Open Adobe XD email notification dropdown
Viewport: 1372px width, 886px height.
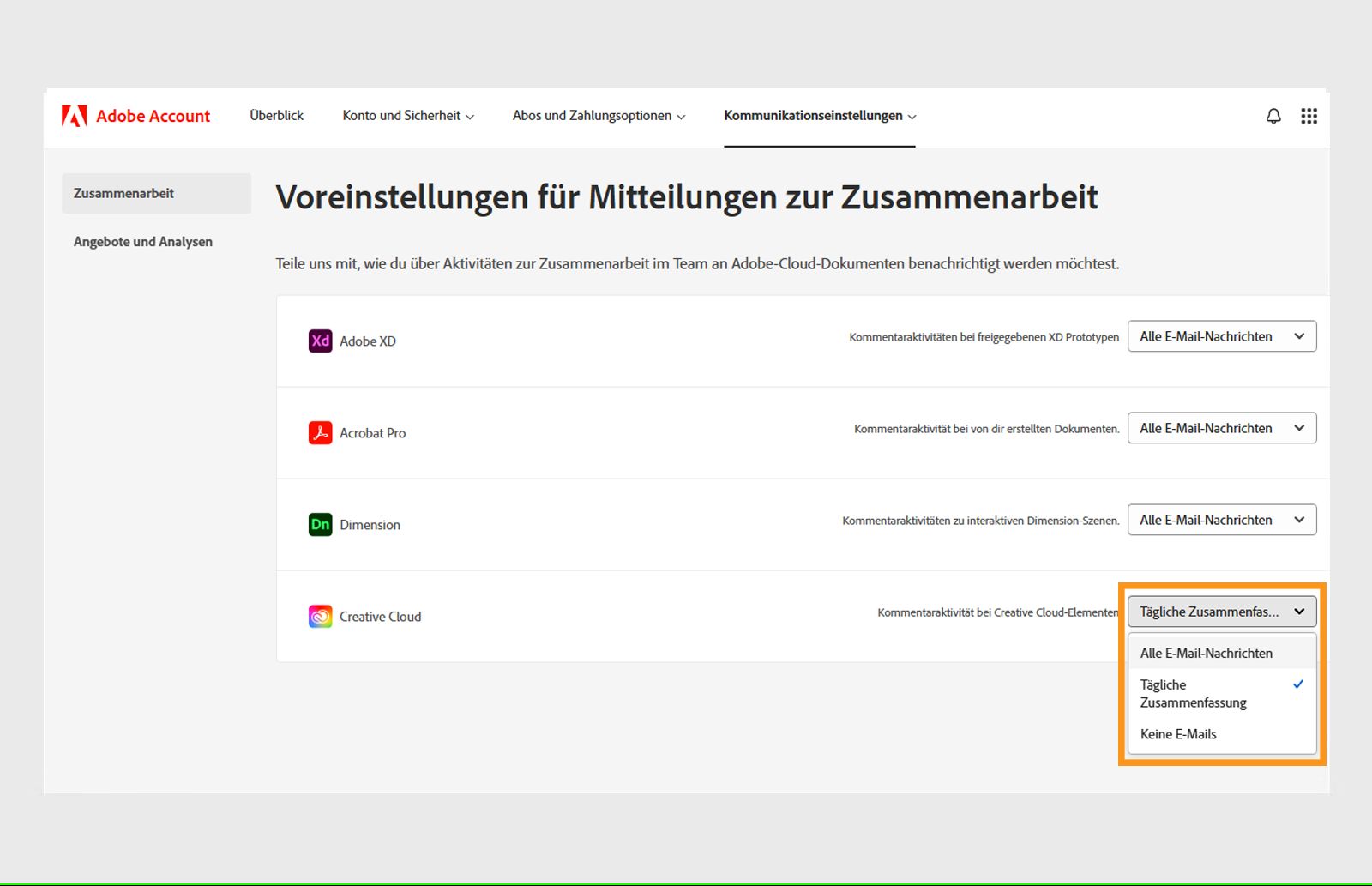(1222, 336)
